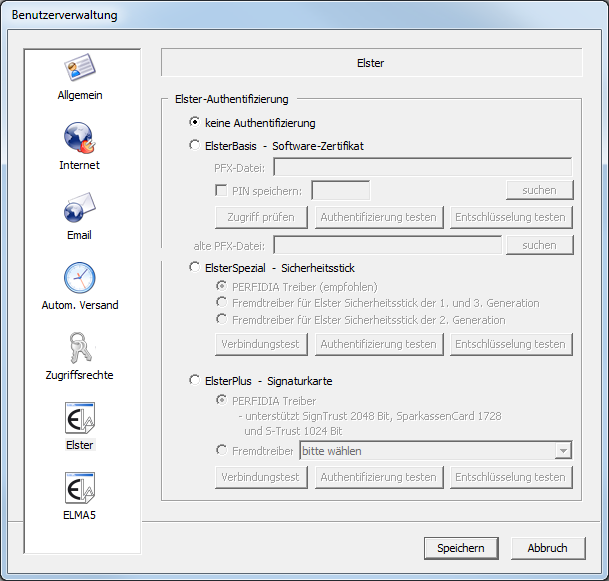The width and height of the screenshot is (609, 581).
Task: Choose ElsterPlus Signaturkarte option
Action: (195, 380)
